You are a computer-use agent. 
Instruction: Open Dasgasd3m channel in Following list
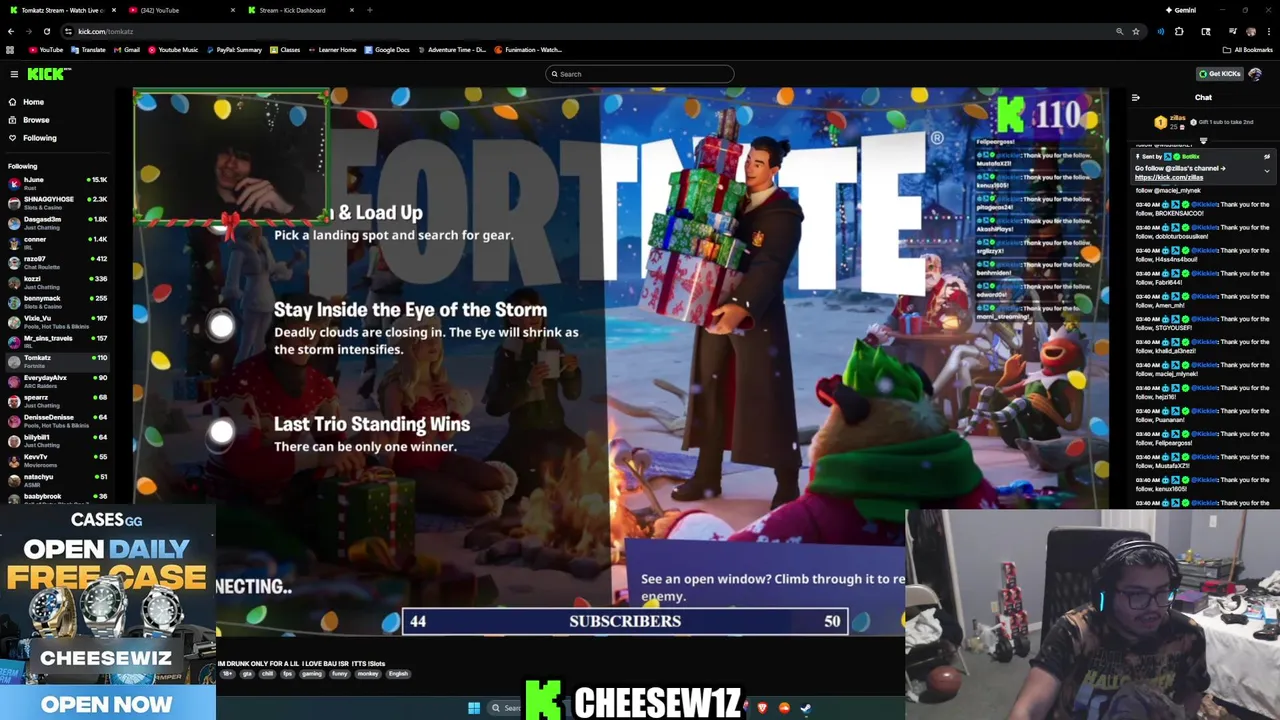click(57, 223)
